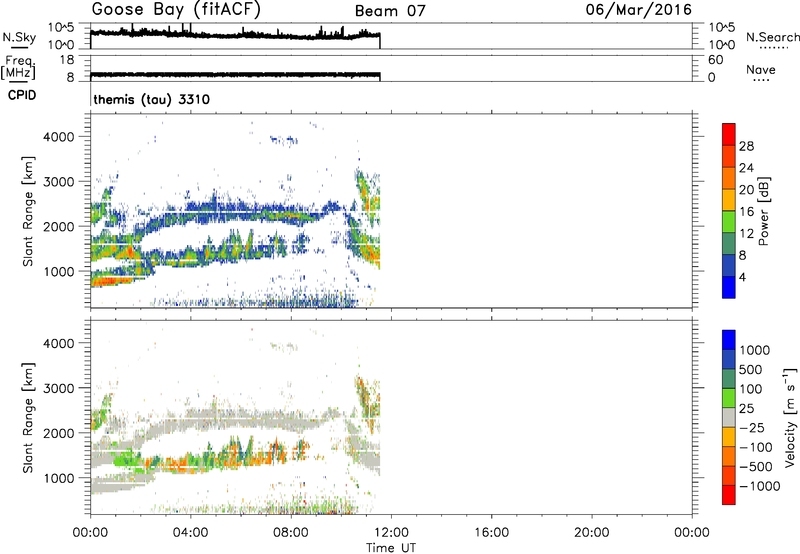The image size is (800, 554).
Task: Click the 'CPID' label
Action: (22, 95)
